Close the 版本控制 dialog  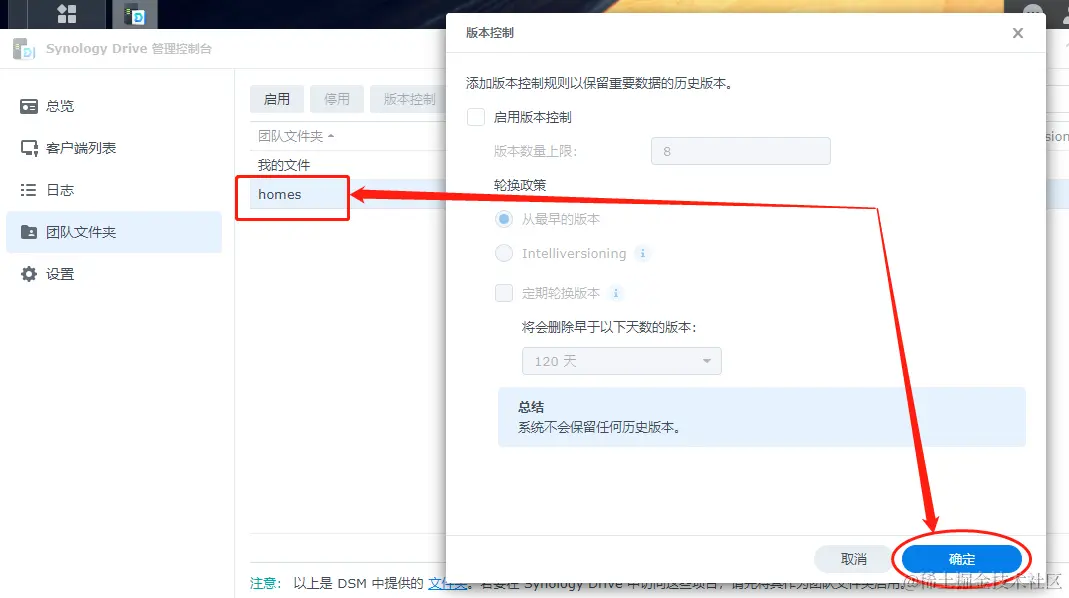[x=1018, y=33]
